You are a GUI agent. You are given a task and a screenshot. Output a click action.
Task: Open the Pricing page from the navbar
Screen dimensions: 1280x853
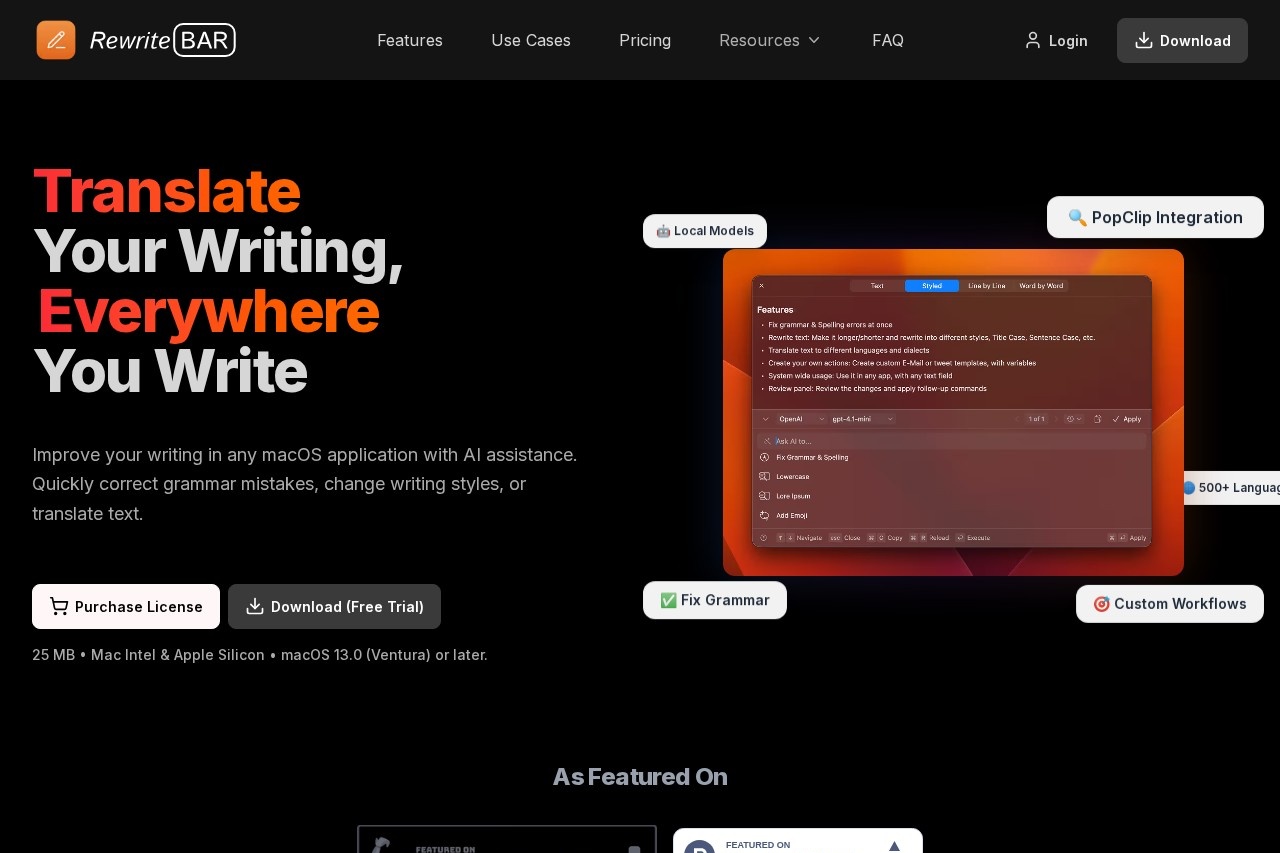click(645, 40)
